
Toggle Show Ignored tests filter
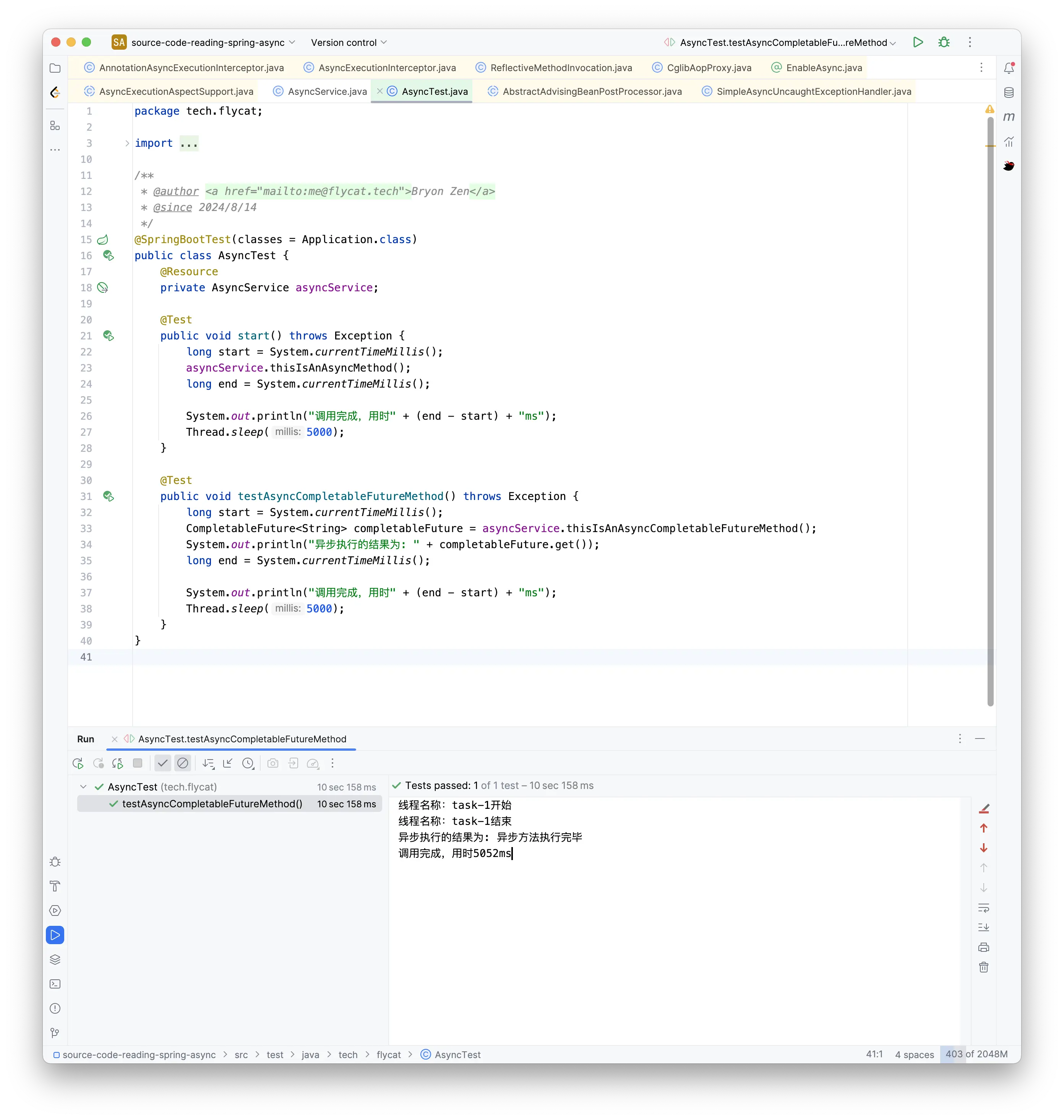click(183, 763)
